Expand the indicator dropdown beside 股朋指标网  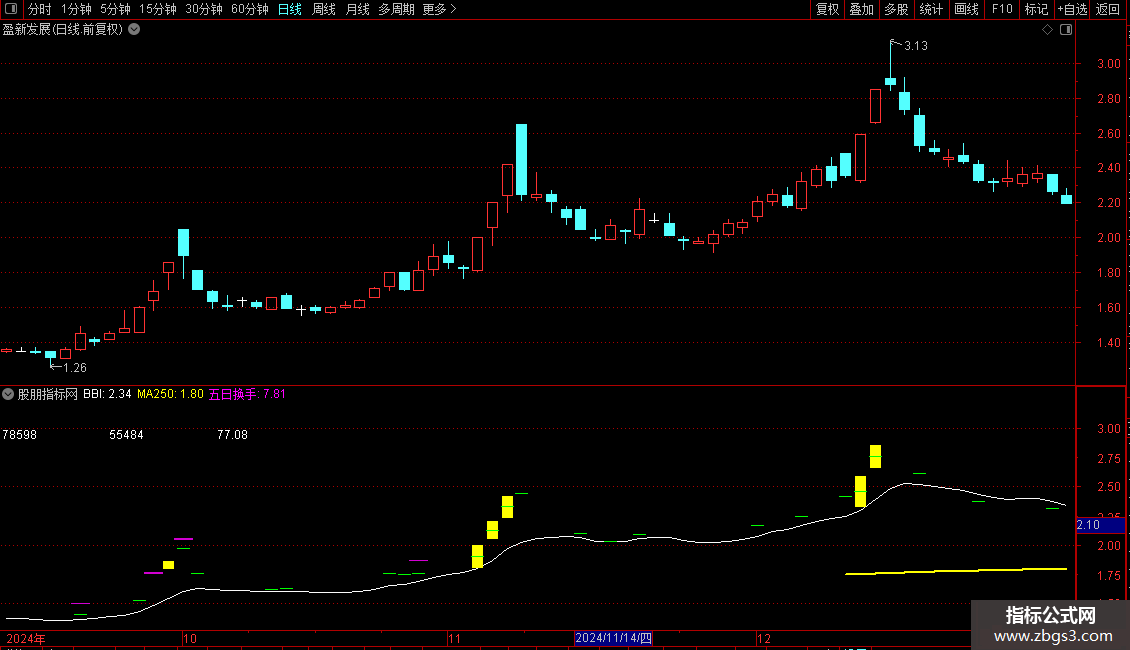[8, 394]
